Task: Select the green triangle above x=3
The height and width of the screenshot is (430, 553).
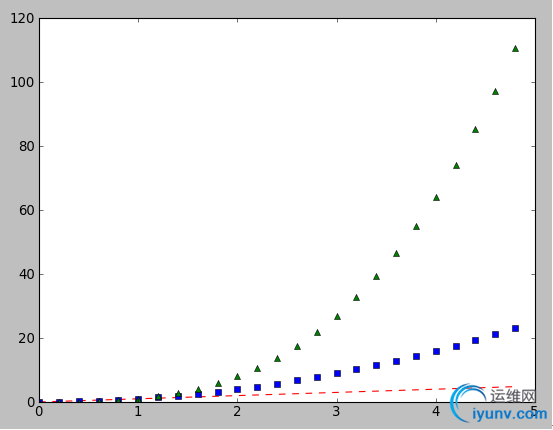Action: [x=337, y=316]
